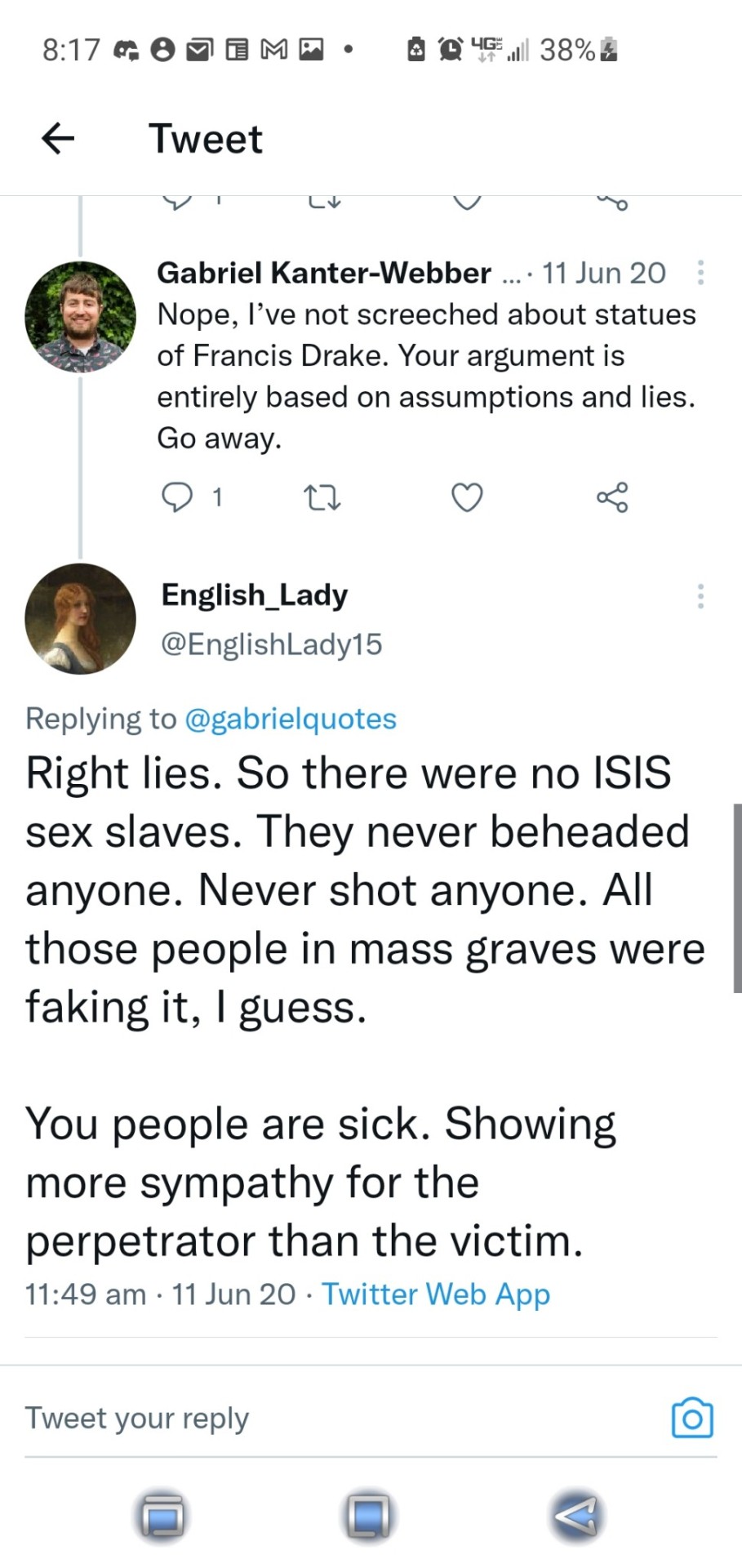View English_Lady's profile avatar
This screenshot has height=1568, width=742.
(x=81, y=618)
